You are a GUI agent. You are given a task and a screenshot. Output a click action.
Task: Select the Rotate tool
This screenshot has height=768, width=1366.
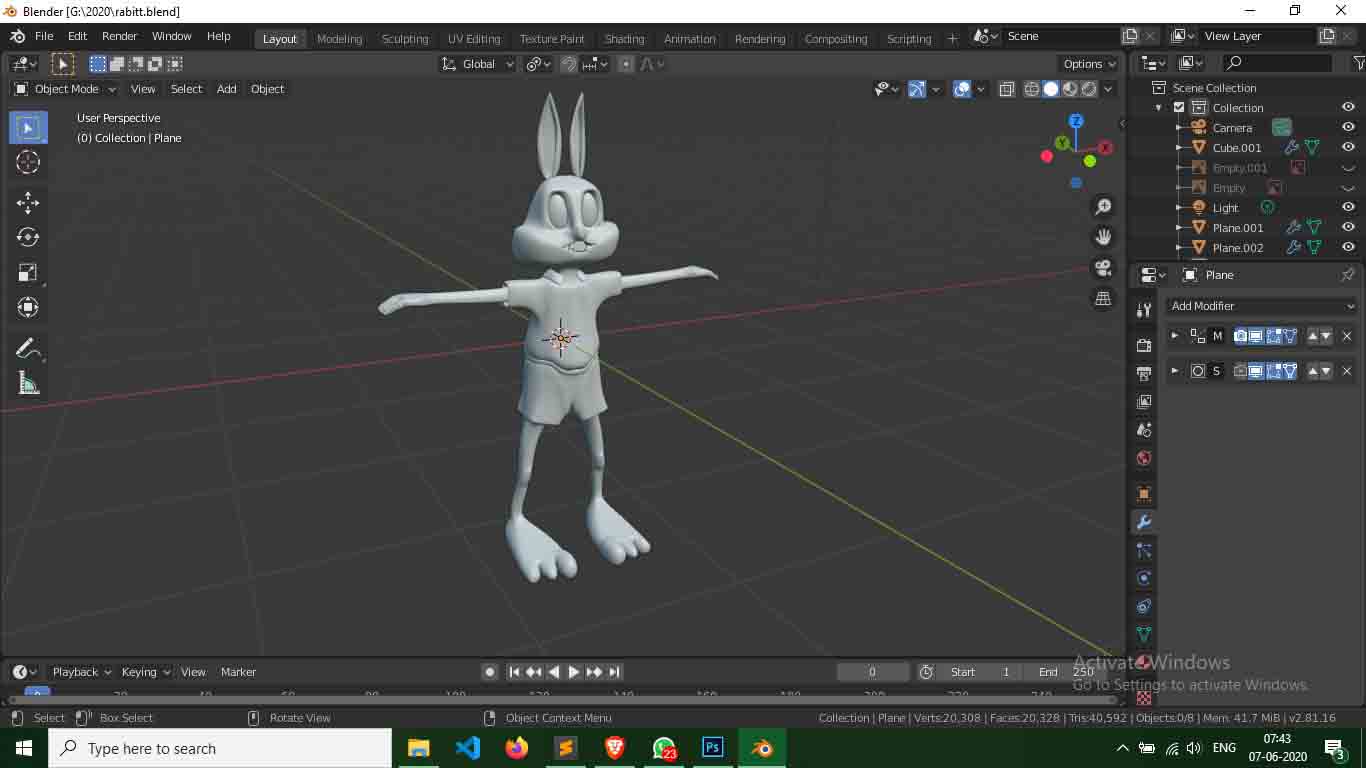[x=28, y=237]
